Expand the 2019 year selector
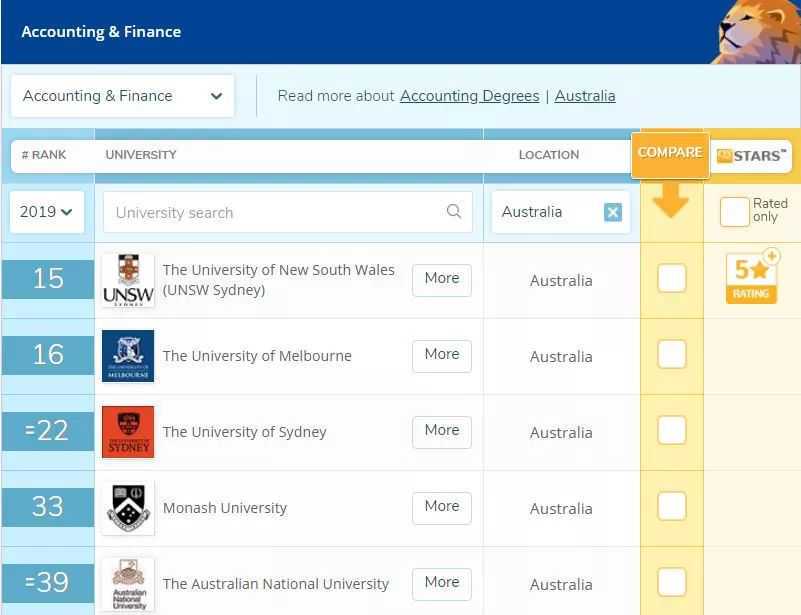This screenshot has width=801, height=615. pyautogui.click(x=47, y=212)
